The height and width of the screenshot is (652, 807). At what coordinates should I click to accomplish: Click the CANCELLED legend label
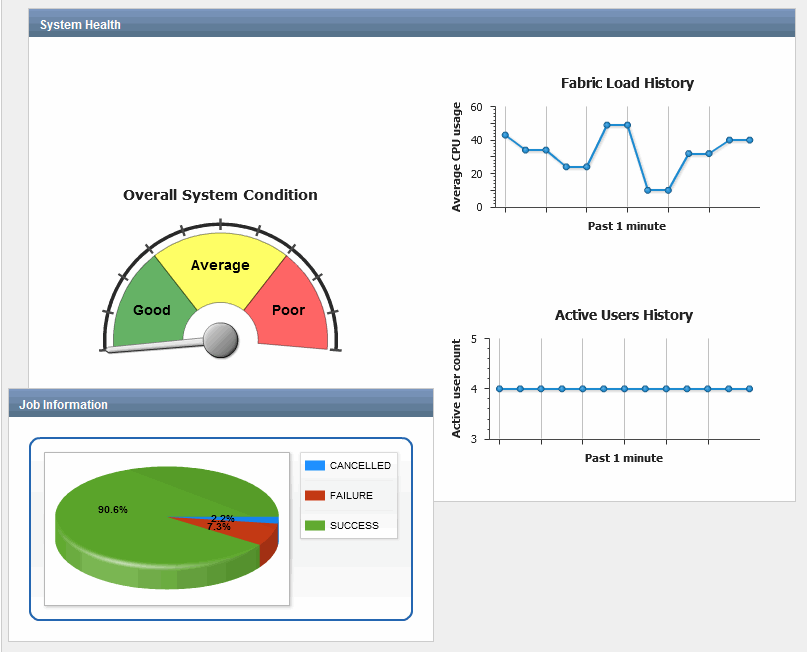pos(360,466)
